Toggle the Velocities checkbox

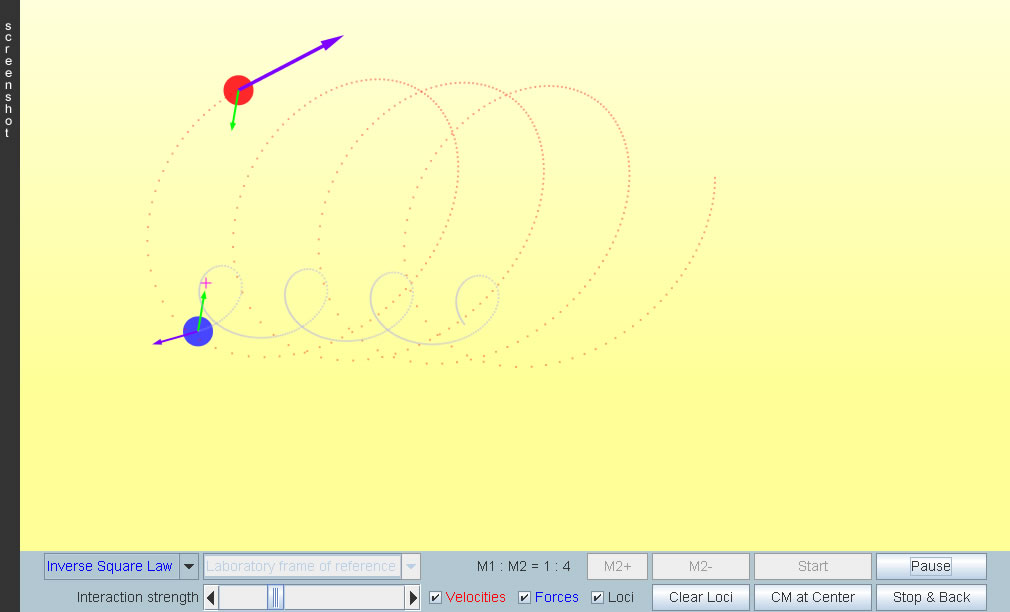436,598
